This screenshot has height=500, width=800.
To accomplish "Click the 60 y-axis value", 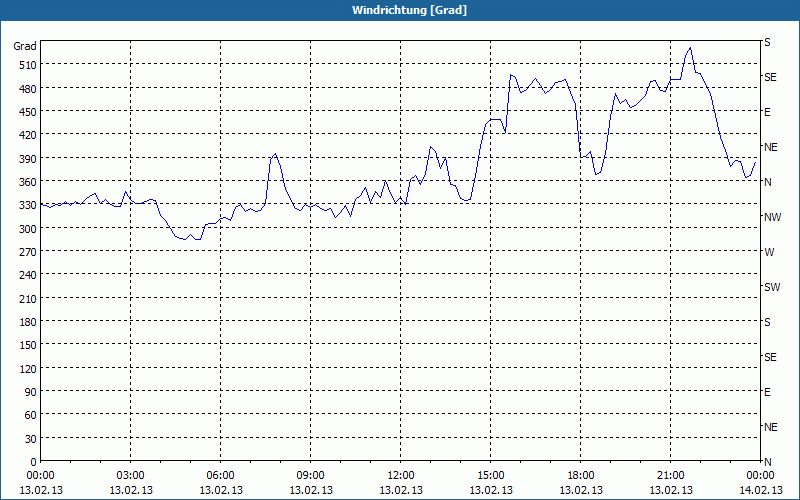I will [31, 415].
